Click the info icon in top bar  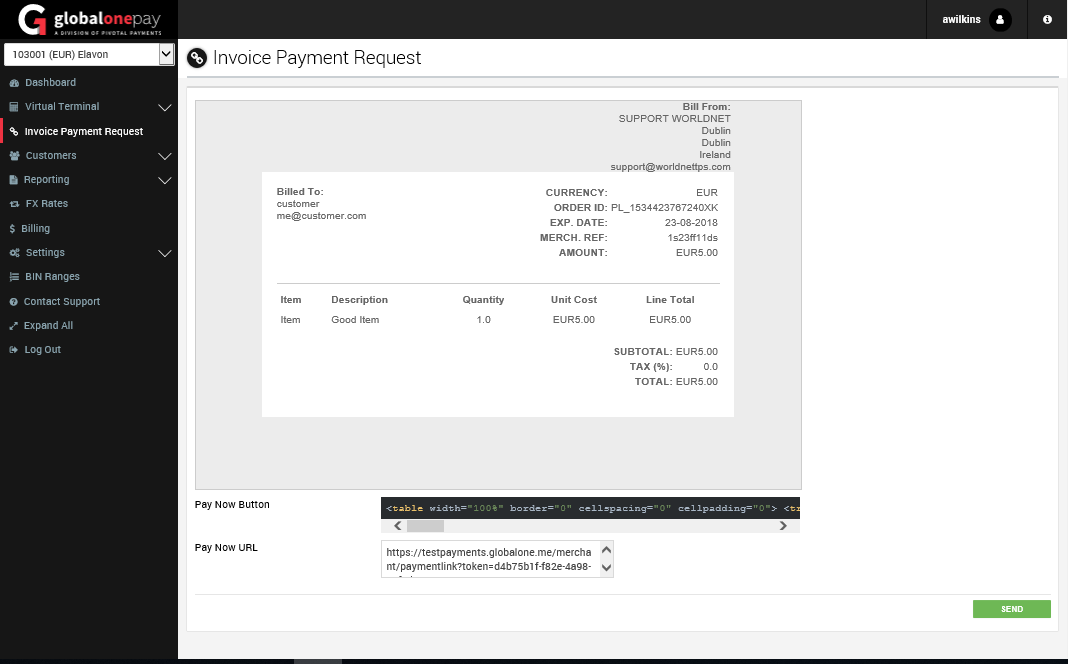pos(1047,20)
